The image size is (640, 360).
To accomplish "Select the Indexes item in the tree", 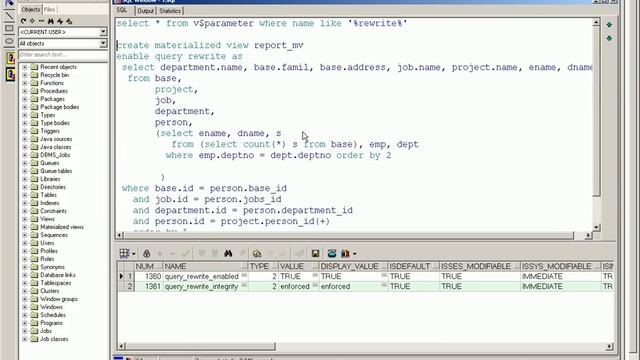I will click(49, 203).
